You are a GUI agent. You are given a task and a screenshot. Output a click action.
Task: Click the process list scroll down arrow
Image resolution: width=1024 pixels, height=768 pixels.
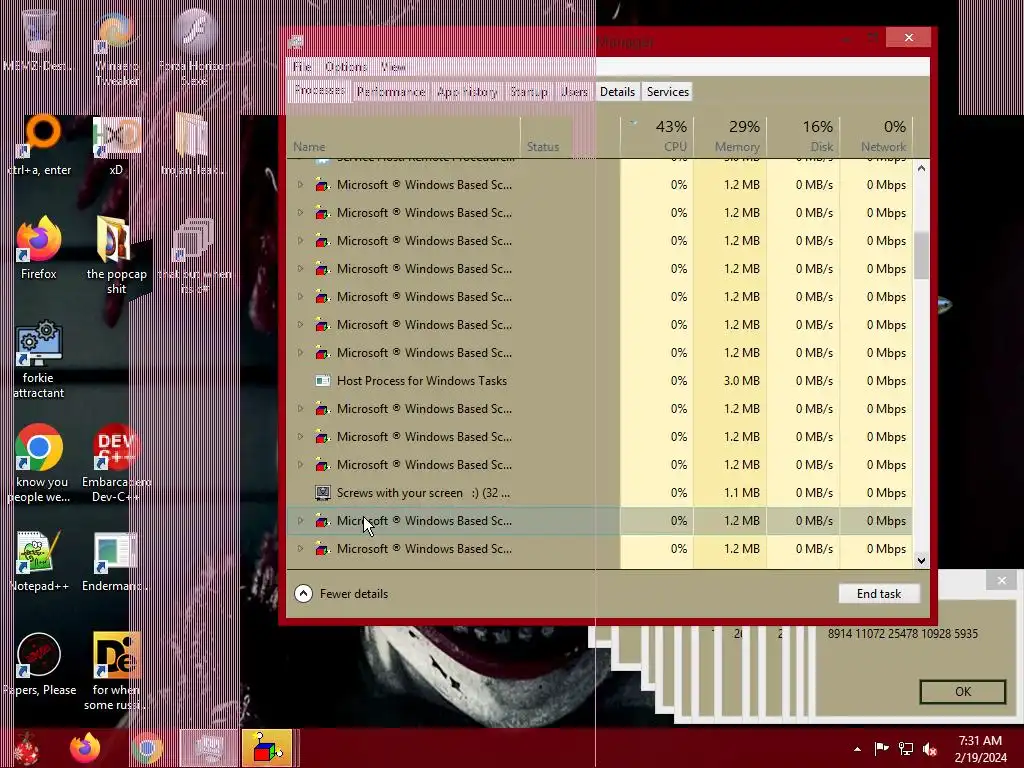(x=921, y=560)
